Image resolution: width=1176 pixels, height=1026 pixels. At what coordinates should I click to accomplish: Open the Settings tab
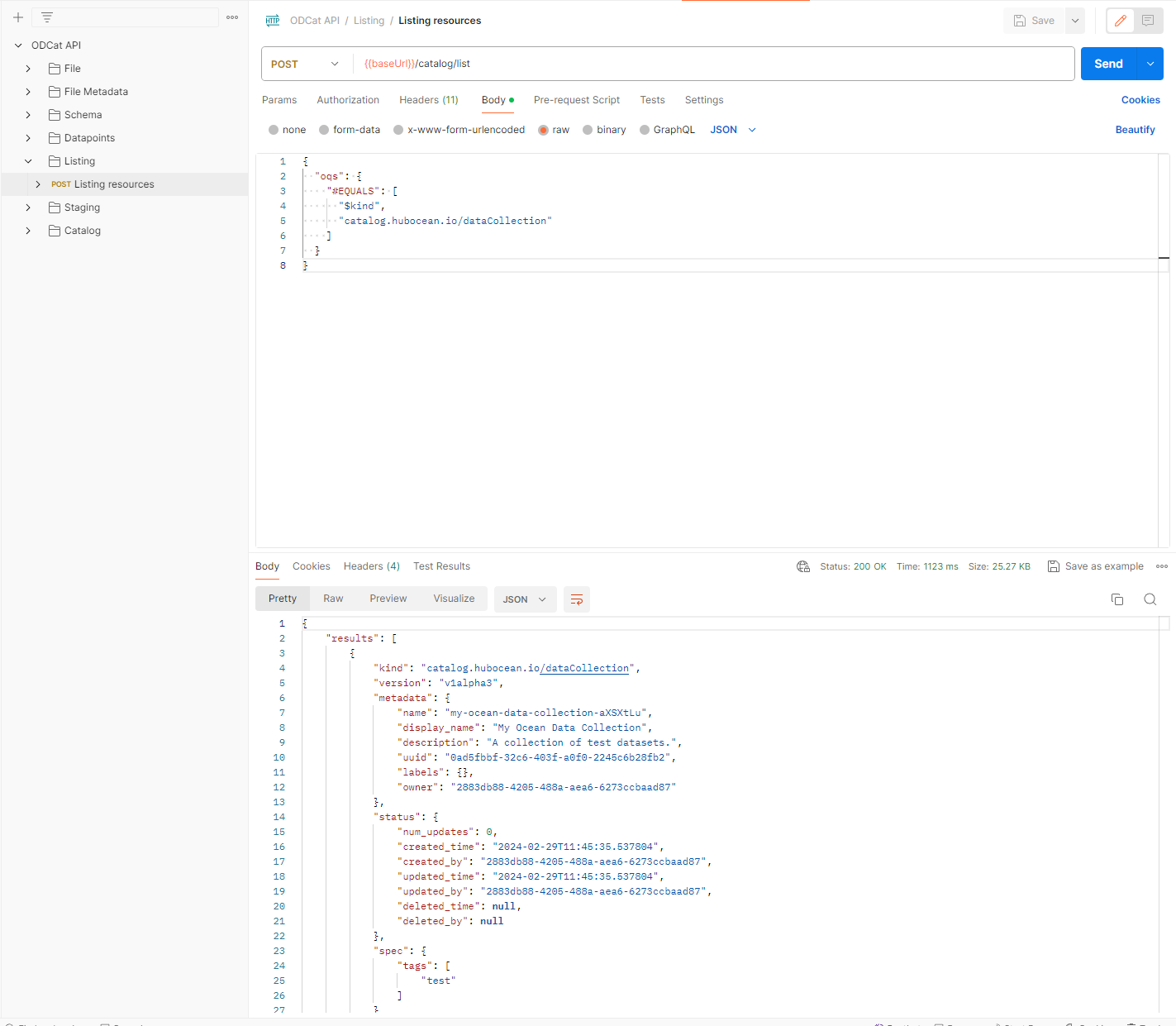pyautogui.click(x=704, y=100)
